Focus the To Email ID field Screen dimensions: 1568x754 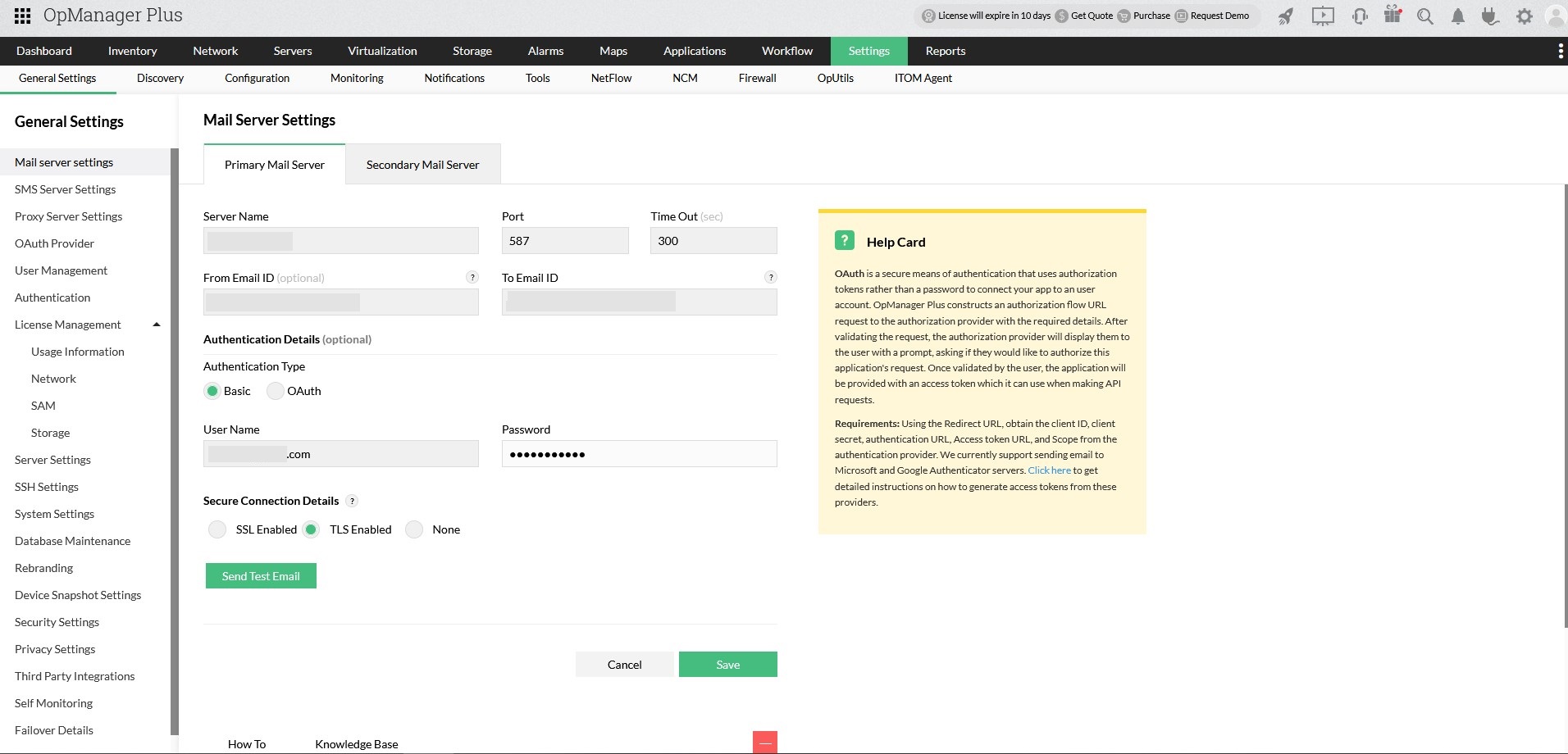(640, 302)
